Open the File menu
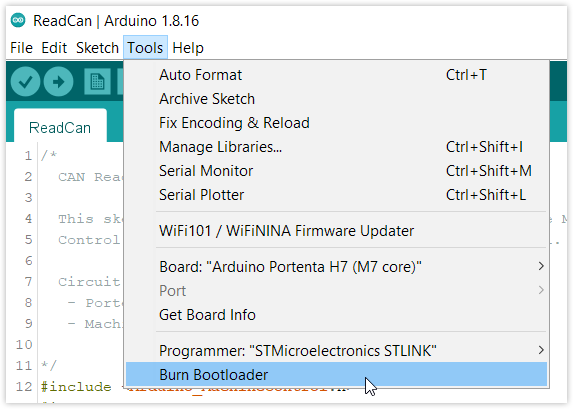This screenshot has width=573, height=409. [22, 48]
